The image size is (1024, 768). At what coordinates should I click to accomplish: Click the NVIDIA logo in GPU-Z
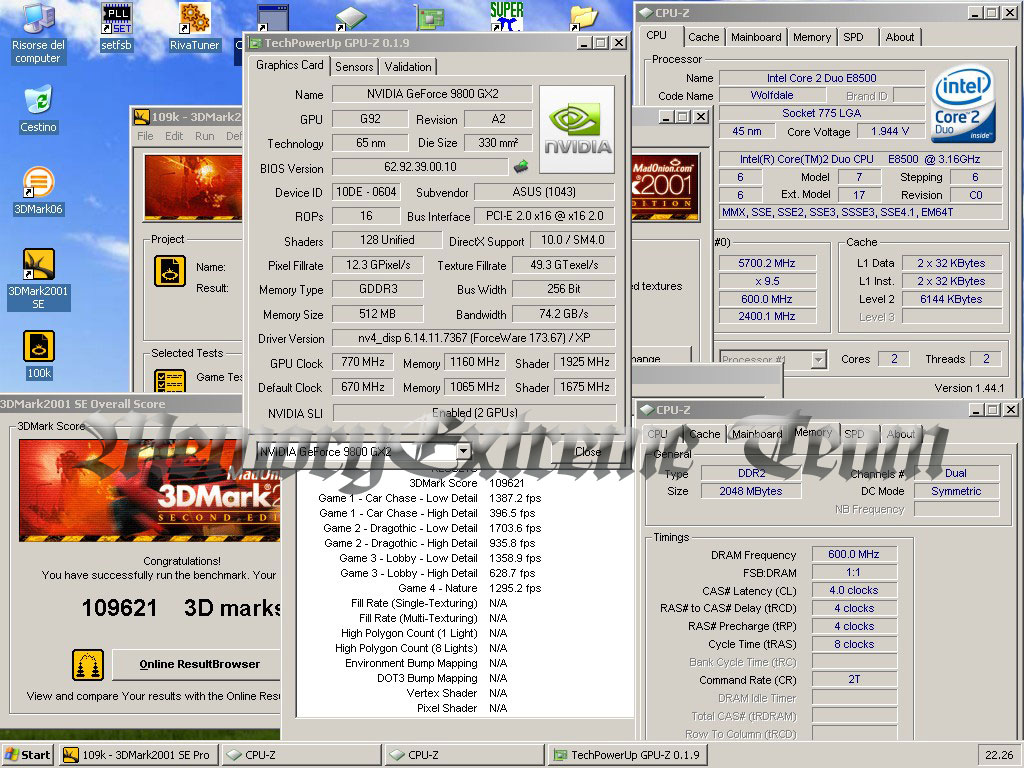pos(577,129)
